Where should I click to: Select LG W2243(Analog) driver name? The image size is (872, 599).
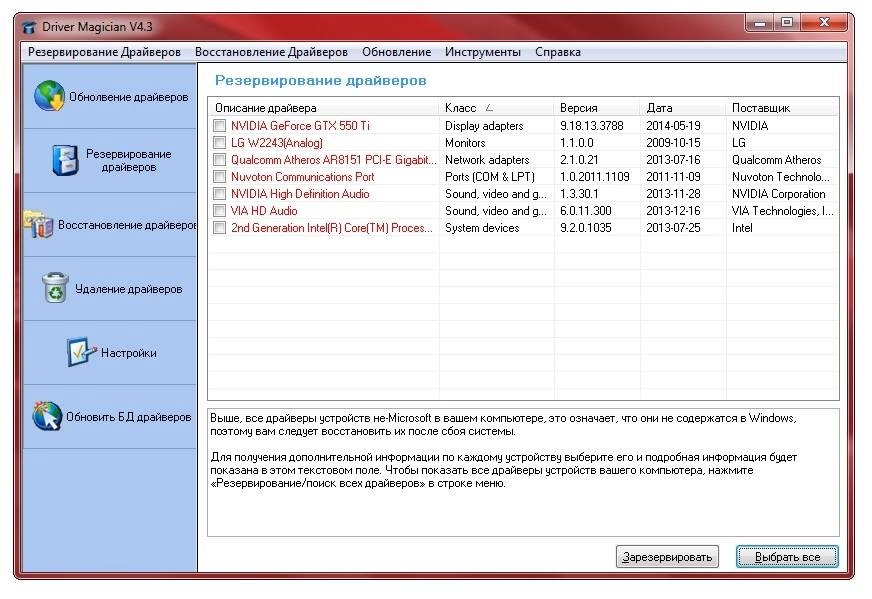click(276, 143)
